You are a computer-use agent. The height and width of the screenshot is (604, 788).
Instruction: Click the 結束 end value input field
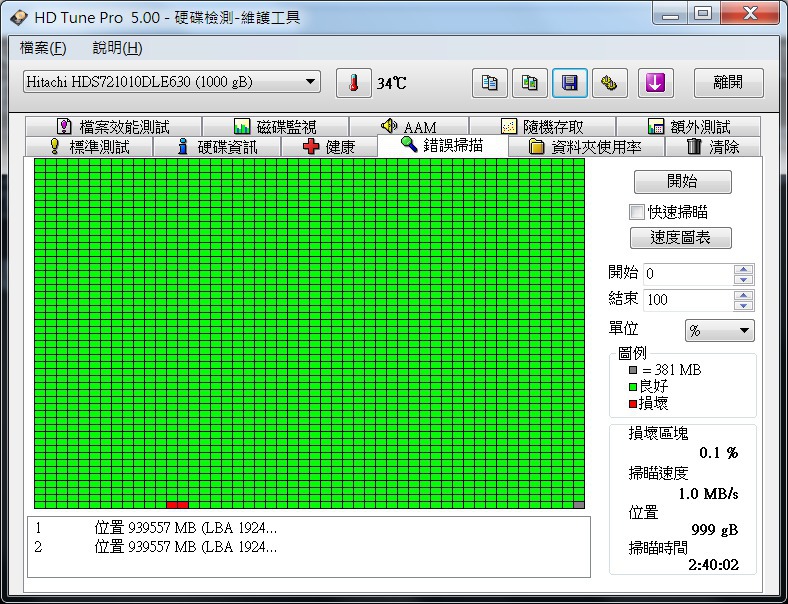(x=688, y=300)
